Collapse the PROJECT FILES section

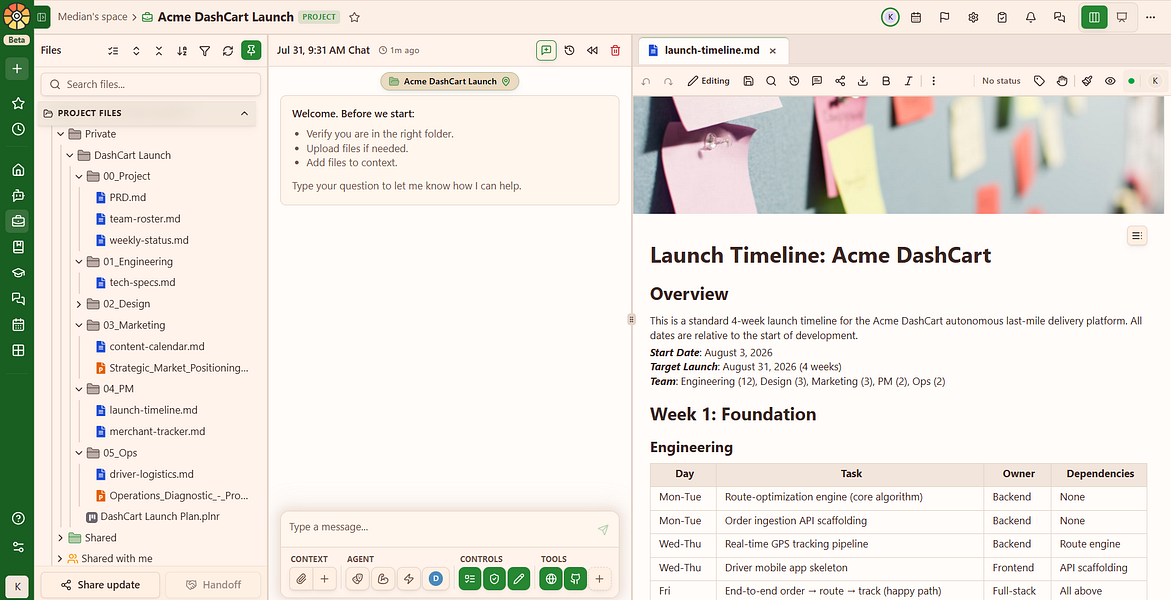[x=244, y=113]
